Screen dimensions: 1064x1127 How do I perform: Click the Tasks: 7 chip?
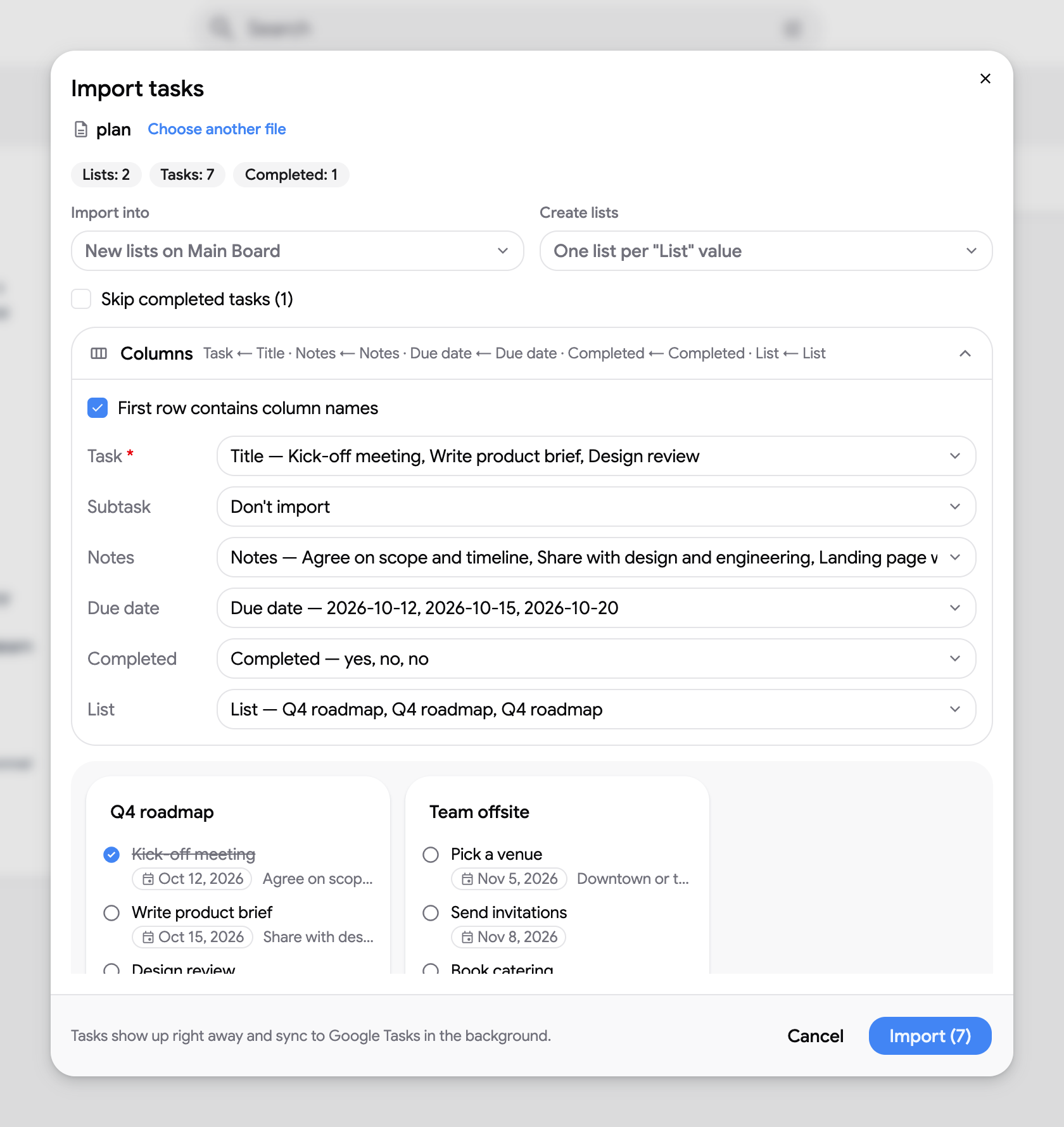[x=187, y=175]
